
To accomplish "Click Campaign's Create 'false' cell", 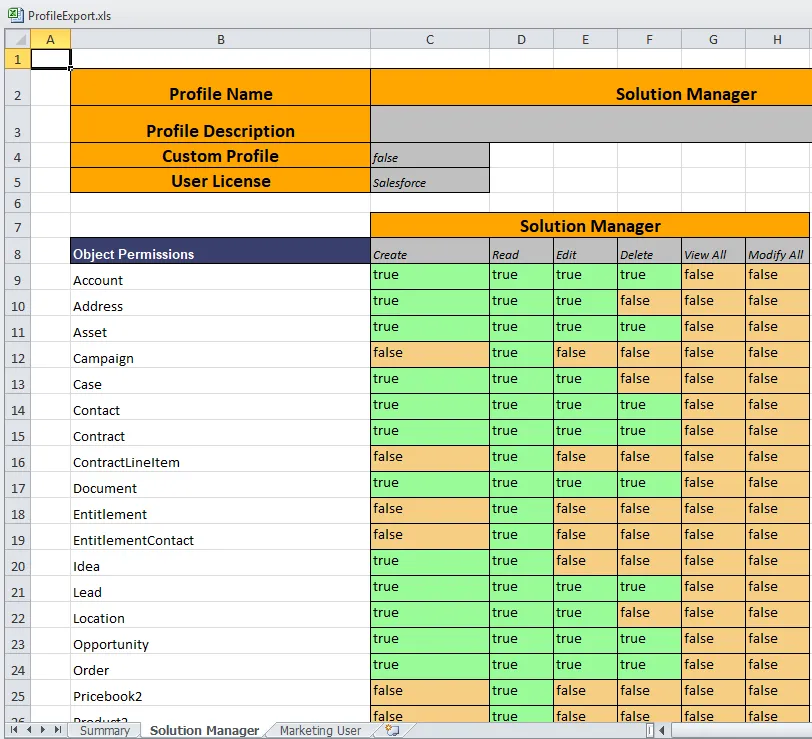I will (x=430, y=354).
